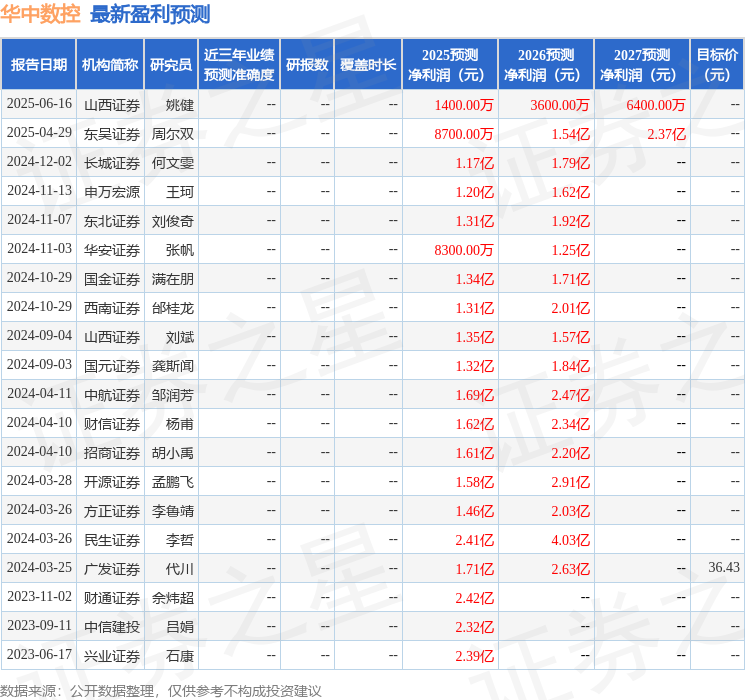Click analyst name 余炜超 in 财通证券 row

click(x=173, y=597)
